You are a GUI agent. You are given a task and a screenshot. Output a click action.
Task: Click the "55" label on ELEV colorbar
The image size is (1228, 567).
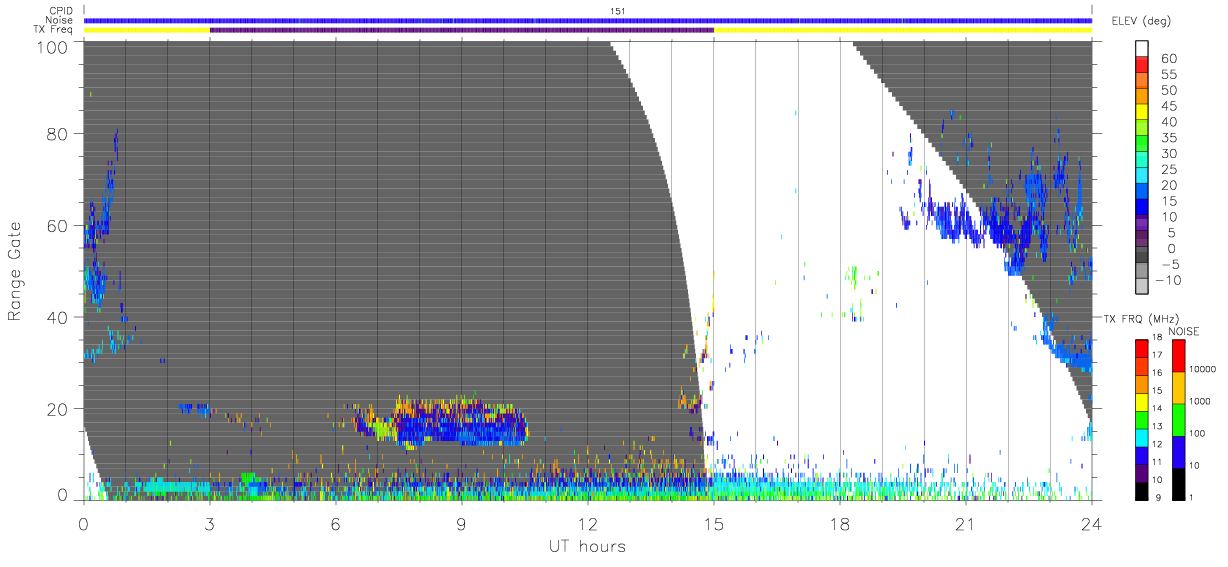(1169, 74)
